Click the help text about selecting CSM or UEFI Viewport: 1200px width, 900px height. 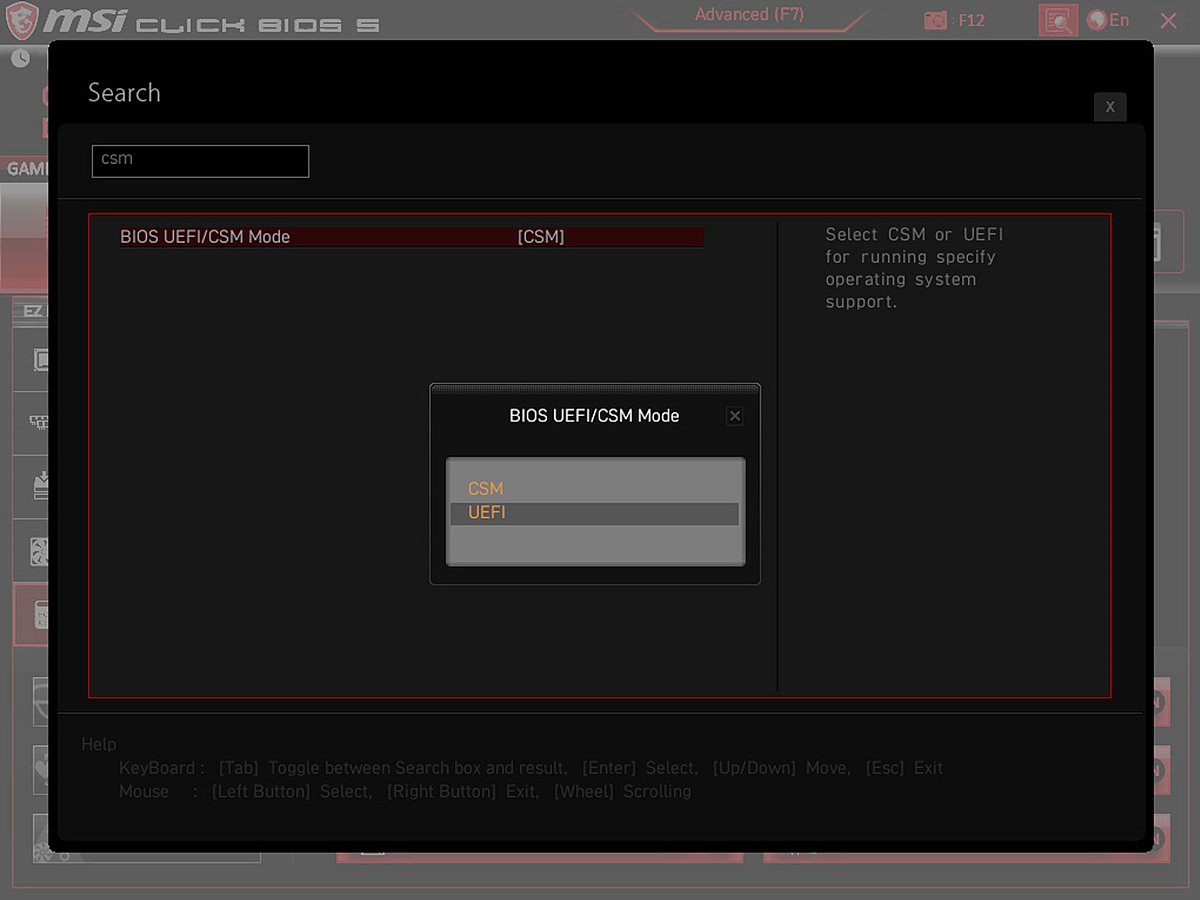[914, 268]
